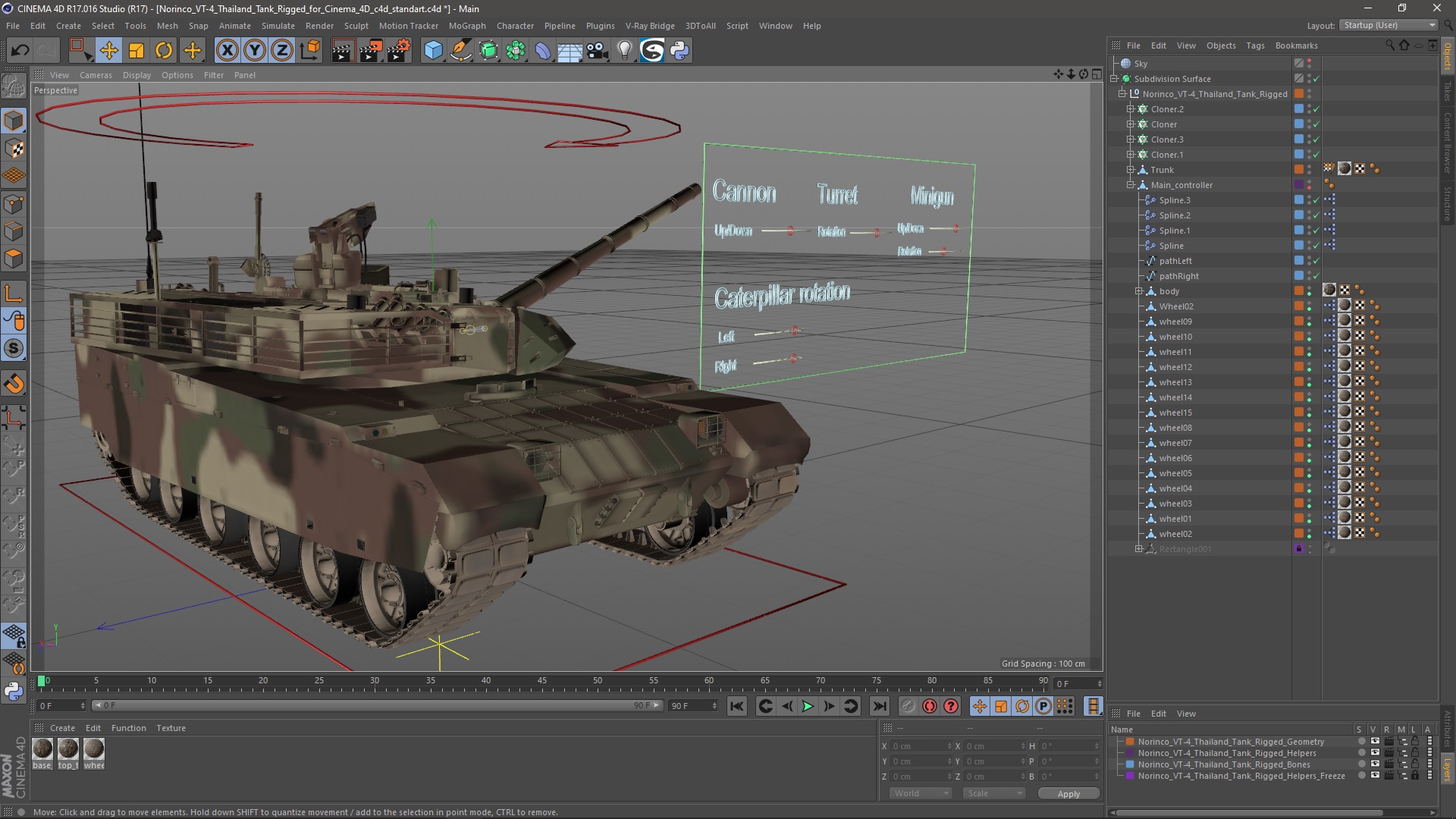The width and height of the screenshot is (1456, 819).
Task: Click frame 45 on timeline ruler
Action: point(541,681)
